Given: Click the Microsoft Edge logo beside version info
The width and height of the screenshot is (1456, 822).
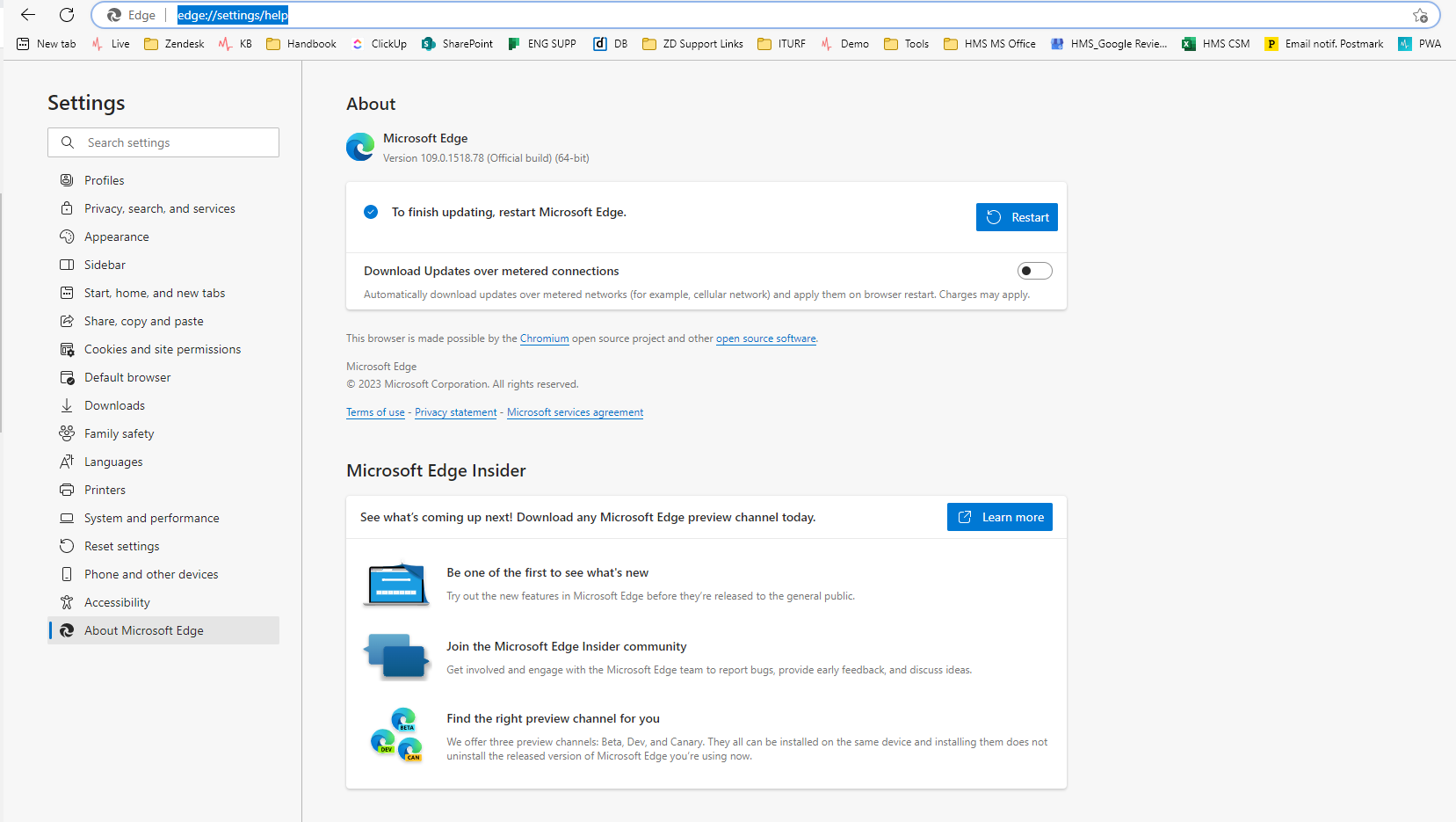Looking at the screenshot, I should [360, 147].
